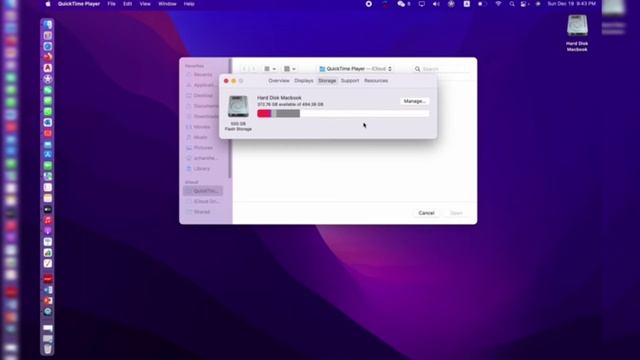The width and height of the screenshot is (640, 360).
Task: Select Shared in the dialog sidebar
Action: (x=203, y=212)
